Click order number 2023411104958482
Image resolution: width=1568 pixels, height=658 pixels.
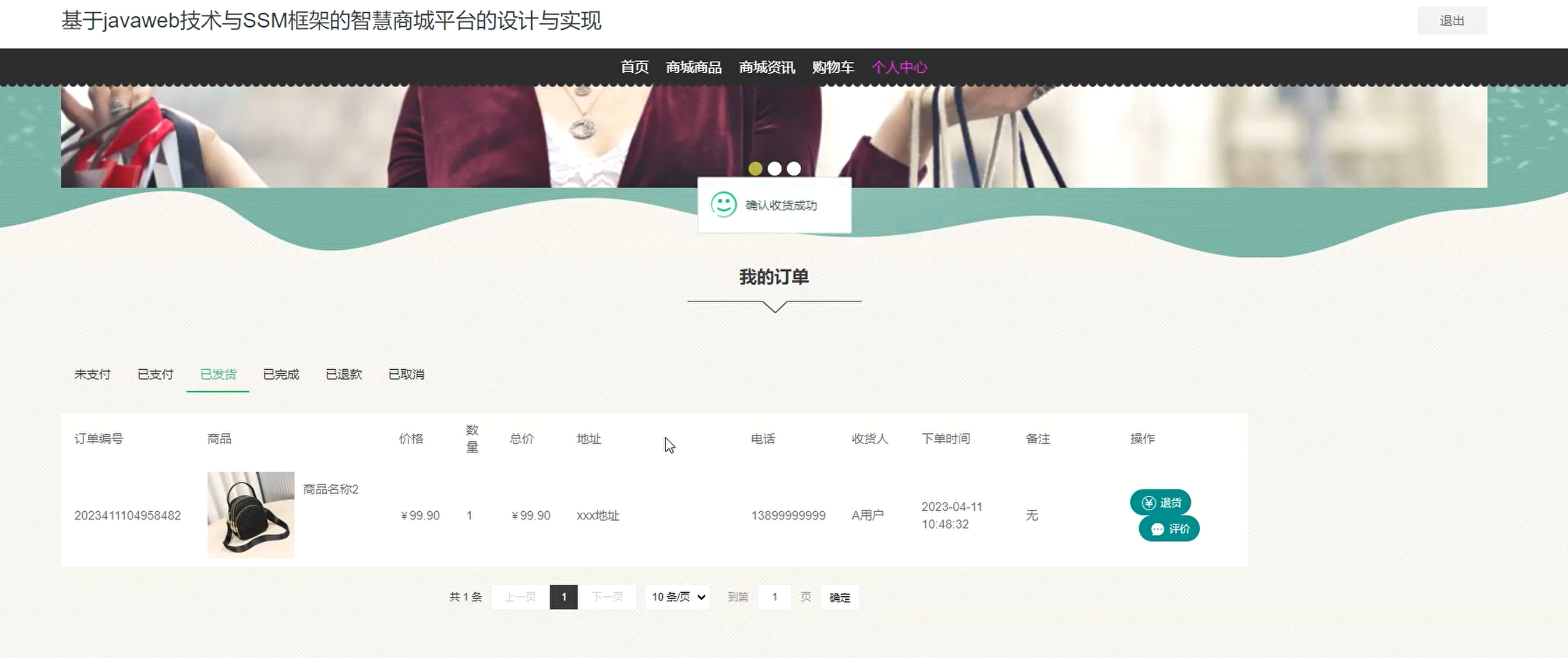[x=127, y=515]
